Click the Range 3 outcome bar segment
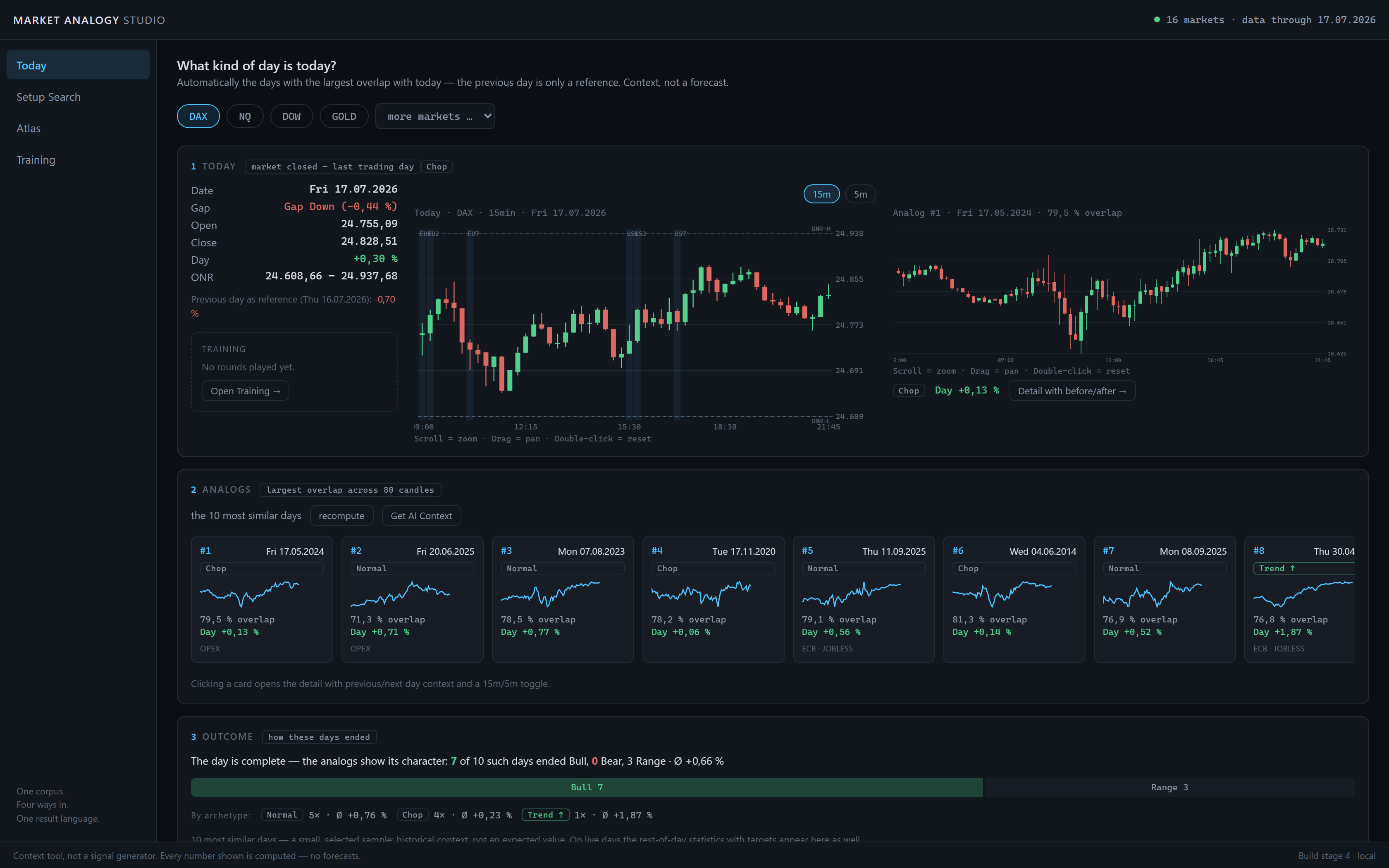This screenshot has height=868, width=1389. coord(1169,787)
